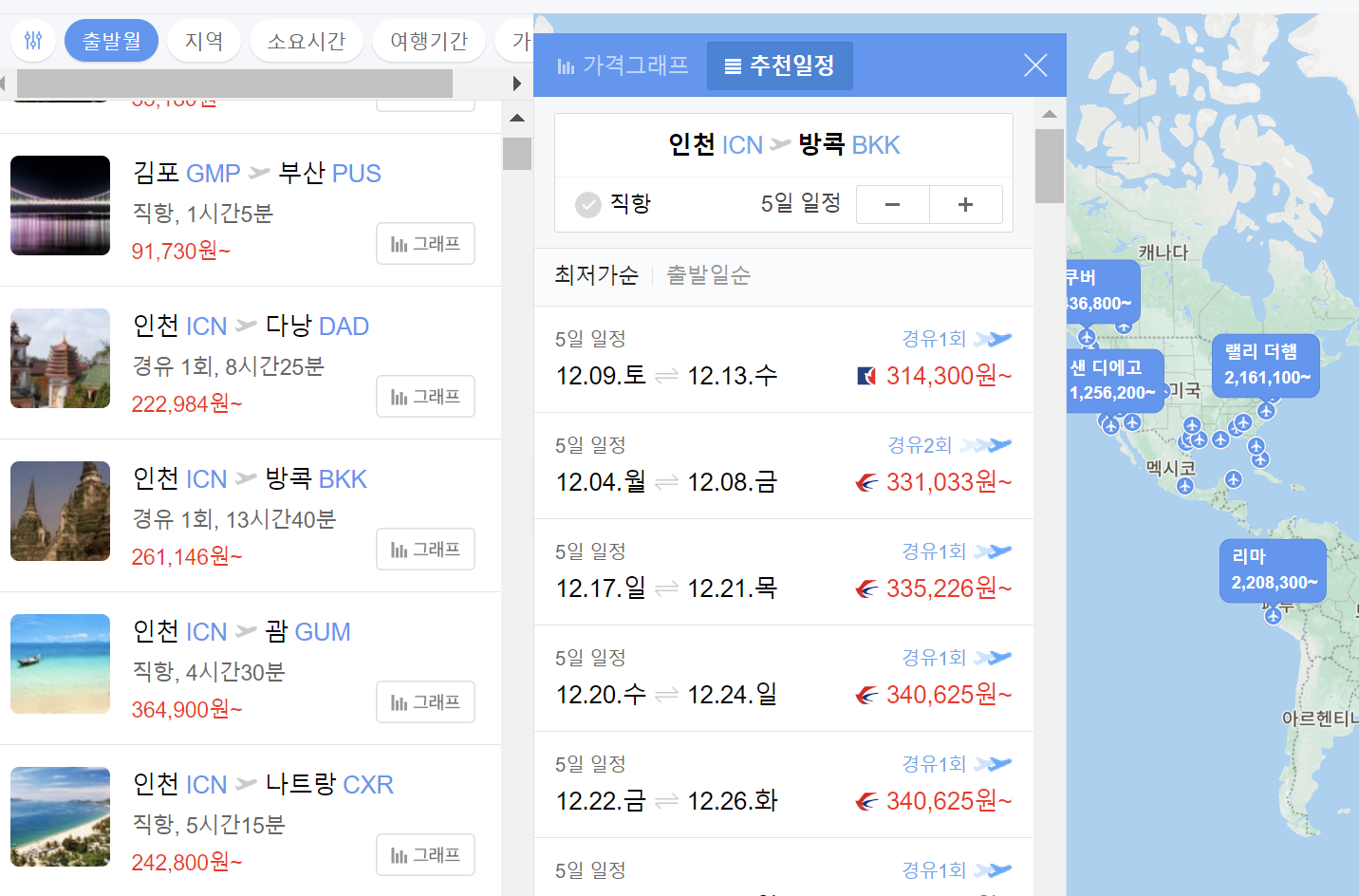This screenshot has width=1359, height=896.
Task: Select the 출발월 filter chip
Action: [111, 41]
